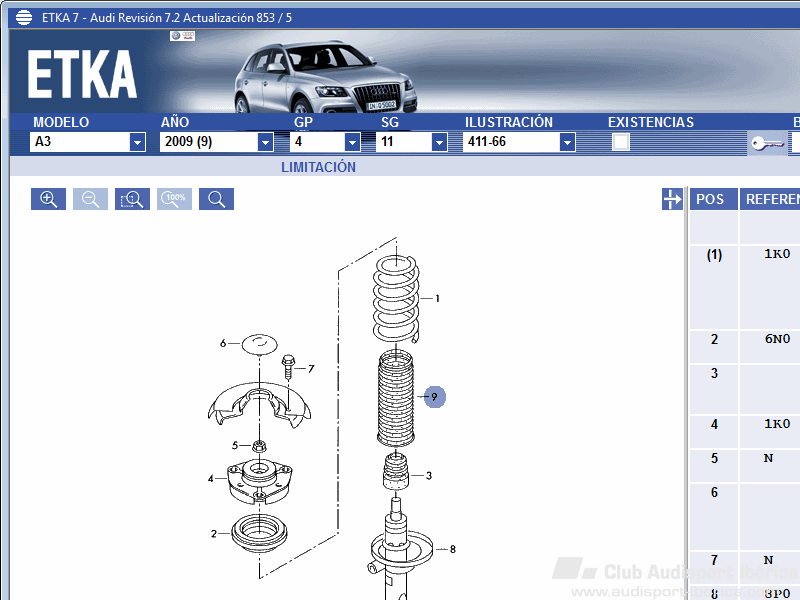Select part number 6 cap label
The image size is (800, 600).
pos(223,343)
